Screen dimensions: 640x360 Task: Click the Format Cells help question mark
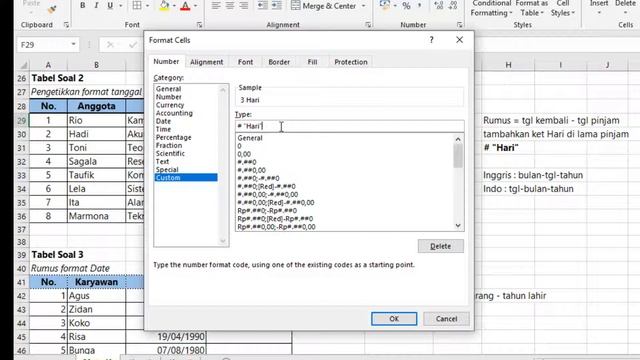point(431,40)
